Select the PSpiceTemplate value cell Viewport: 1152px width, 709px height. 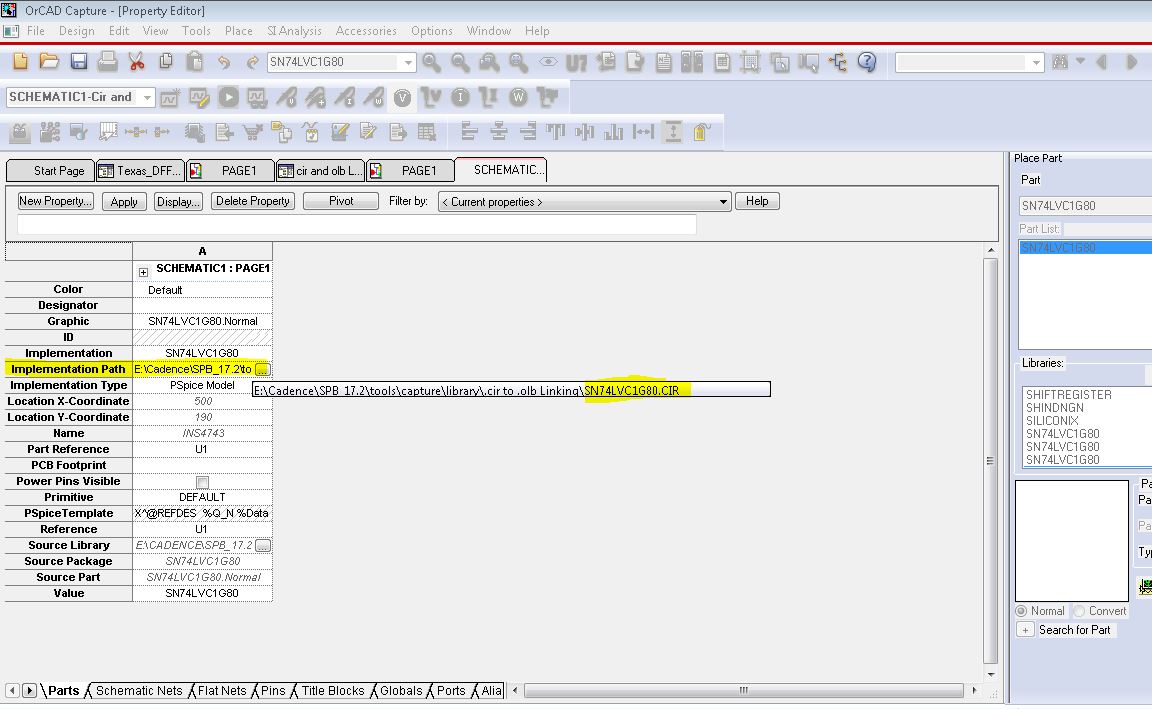202,514
